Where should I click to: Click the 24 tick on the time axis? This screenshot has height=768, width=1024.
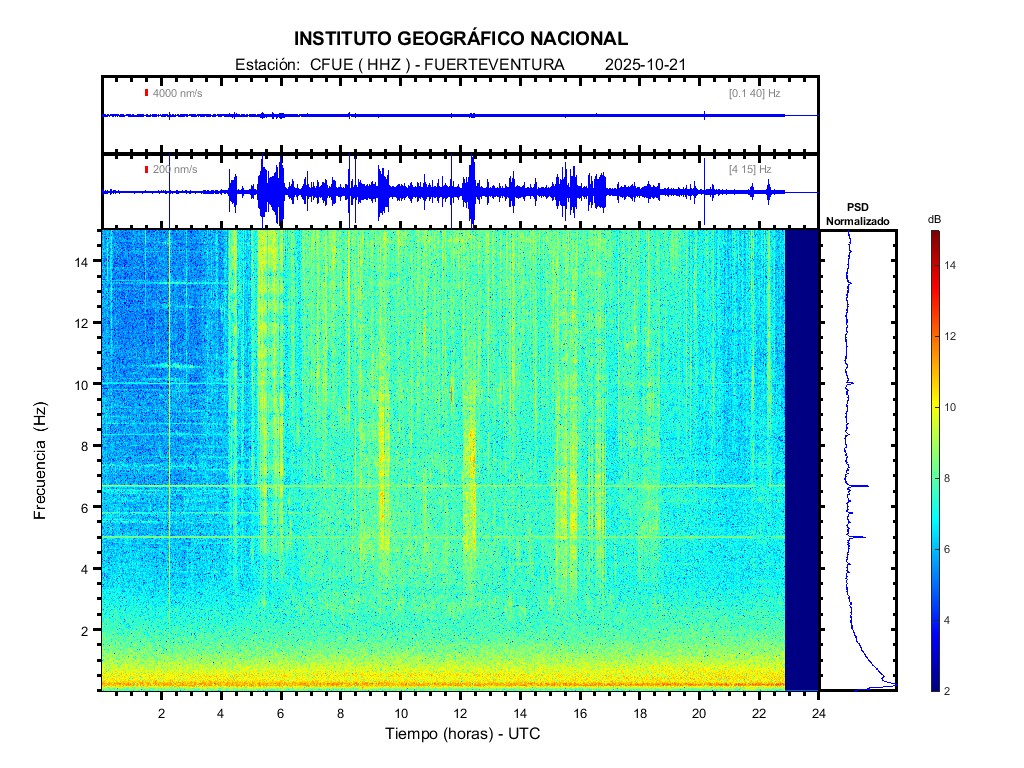818,713
